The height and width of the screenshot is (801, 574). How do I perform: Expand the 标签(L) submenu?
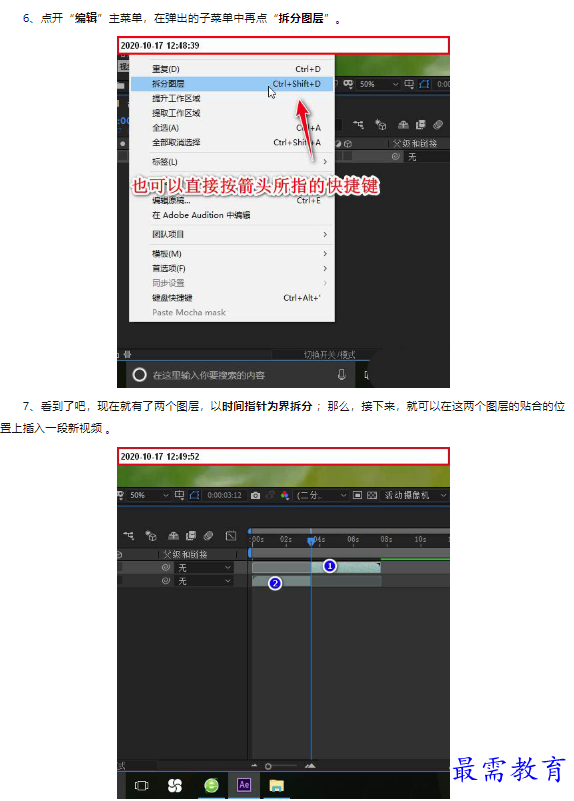[x=232, y=162]
